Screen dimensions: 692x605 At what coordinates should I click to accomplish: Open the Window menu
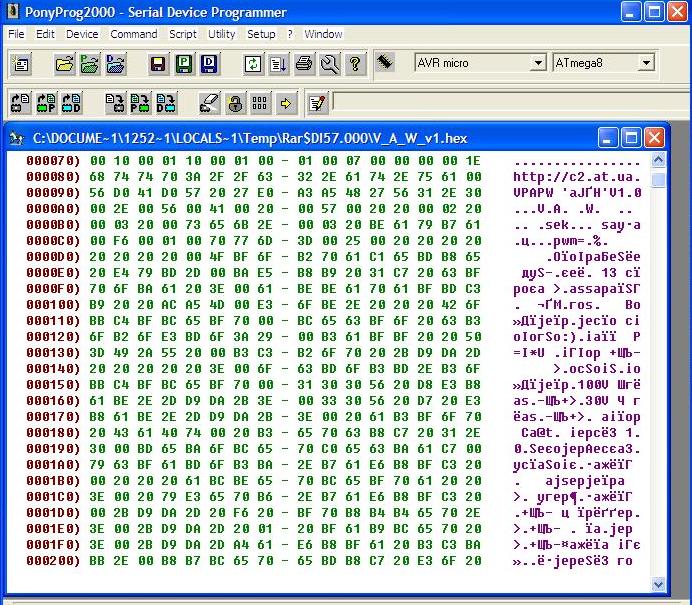tap(323, 34)
